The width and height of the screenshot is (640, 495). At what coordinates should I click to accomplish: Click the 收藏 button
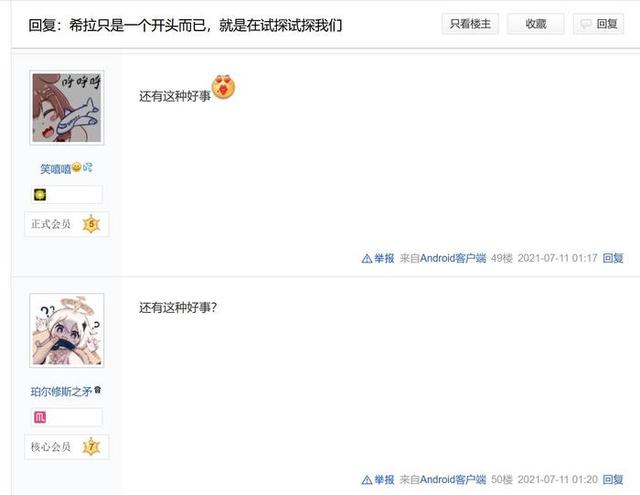[536, 24]
